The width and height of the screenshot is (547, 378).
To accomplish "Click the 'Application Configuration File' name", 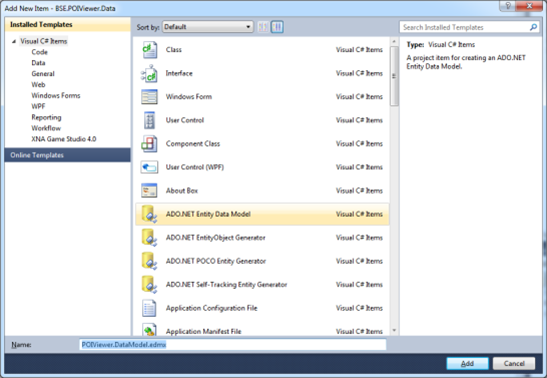I will [x=212, y=308].
